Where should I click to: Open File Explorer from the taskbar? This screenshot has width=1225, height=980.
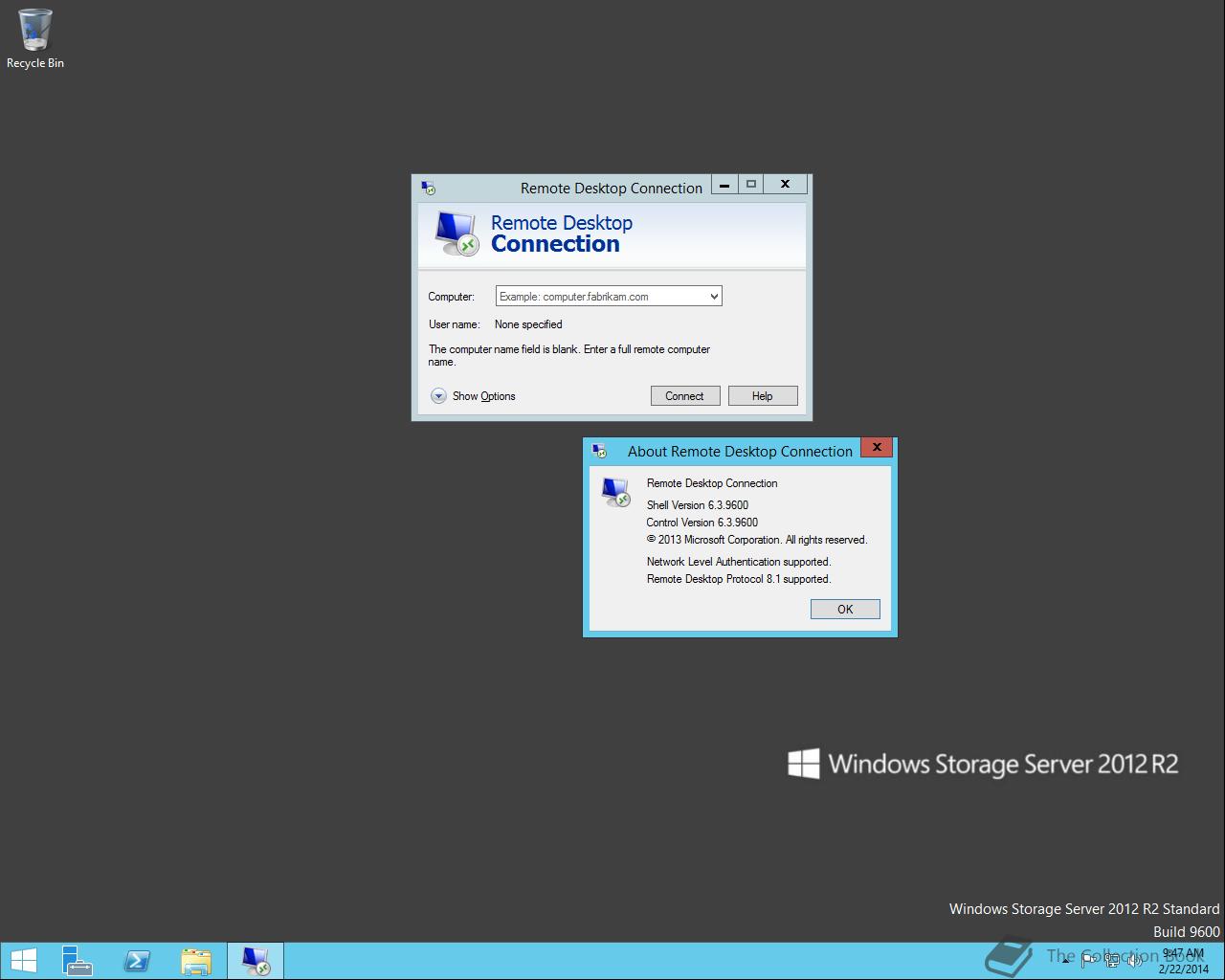pos(196,961)
